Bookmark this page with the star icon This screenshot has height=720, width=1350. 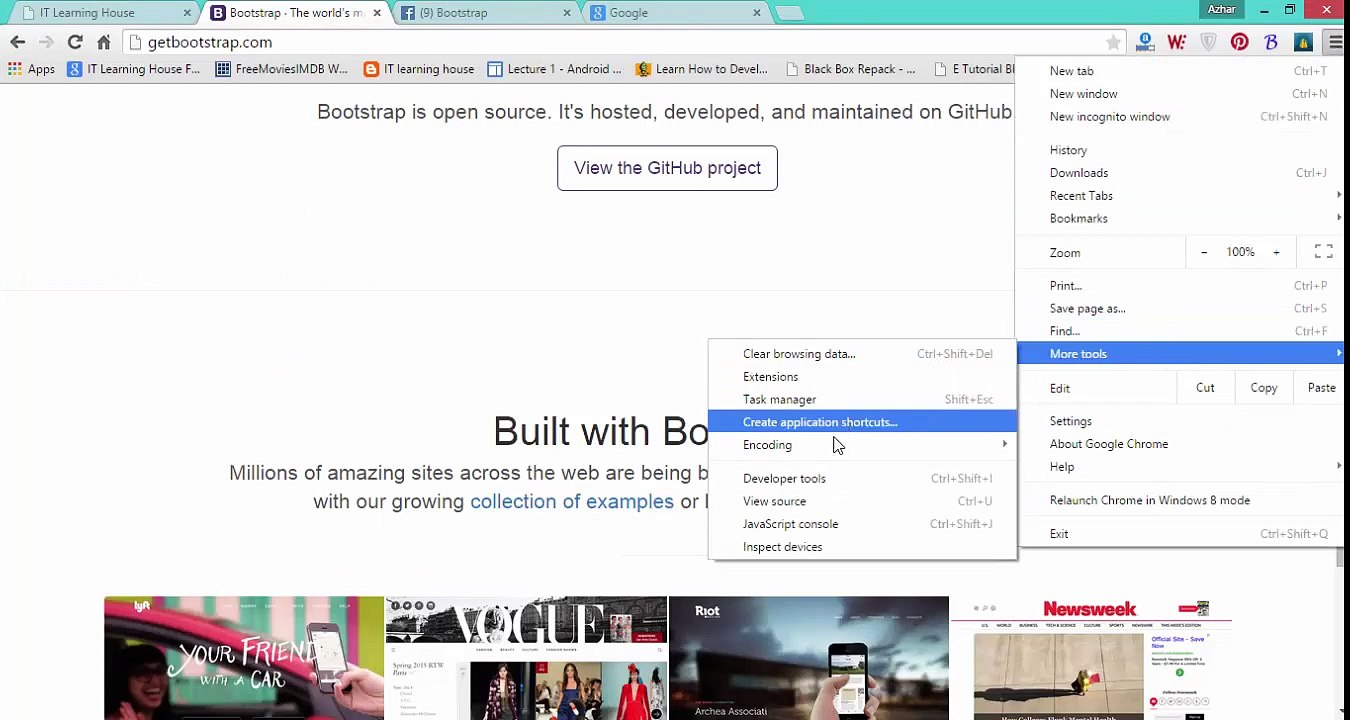pyautogui.click(x=1113, y=42)
